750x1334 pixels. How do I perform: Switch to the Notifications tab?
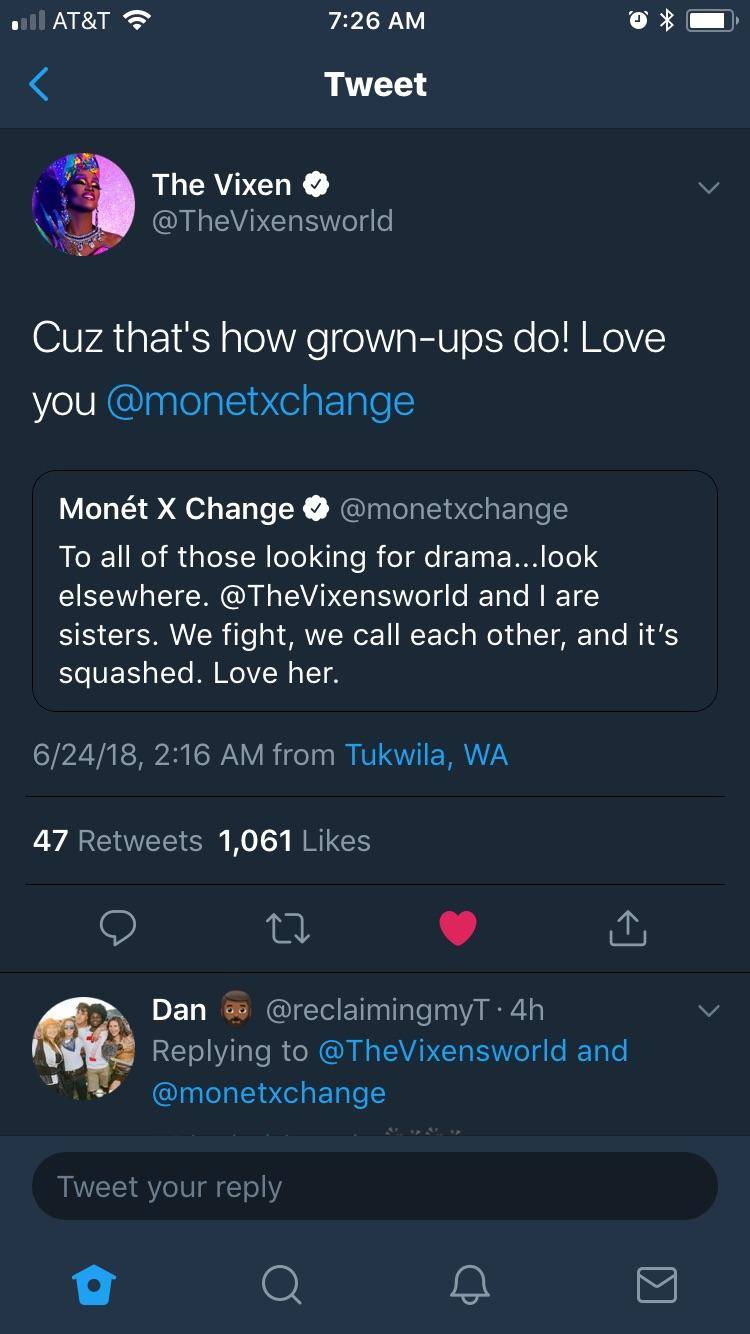(469, 1286)
